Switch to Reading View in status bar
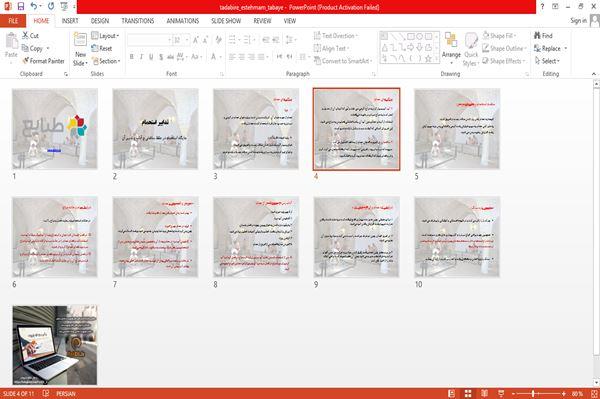600x399 pixels. pos(484,393)
